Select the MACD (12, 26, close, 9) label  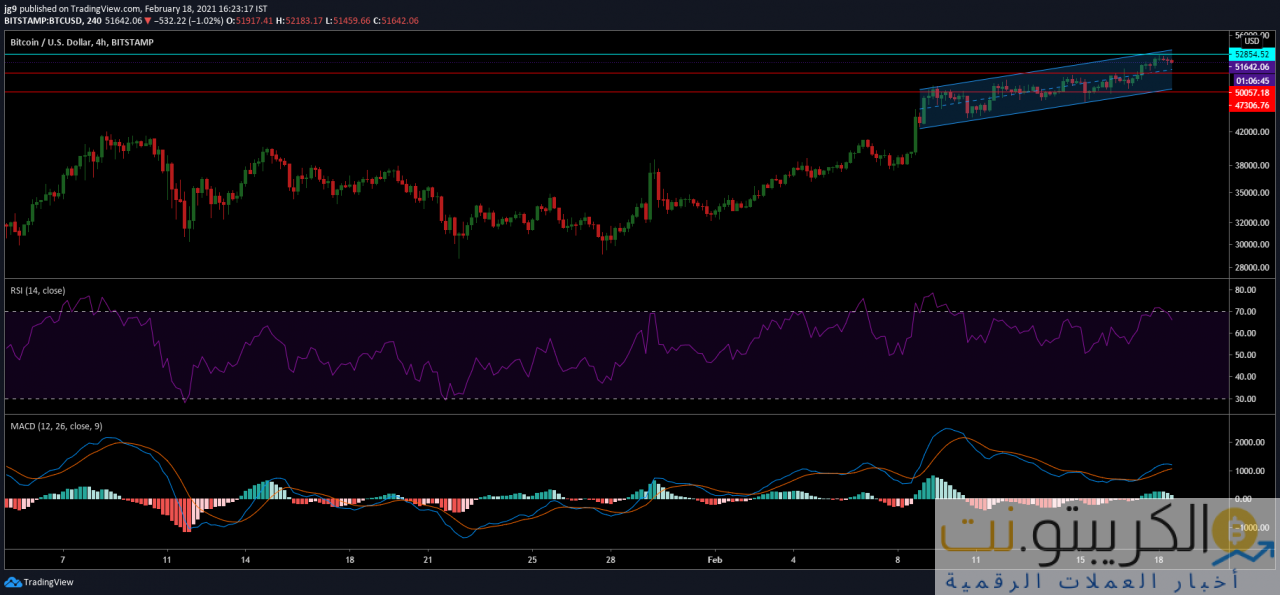[x=55, y=427]
